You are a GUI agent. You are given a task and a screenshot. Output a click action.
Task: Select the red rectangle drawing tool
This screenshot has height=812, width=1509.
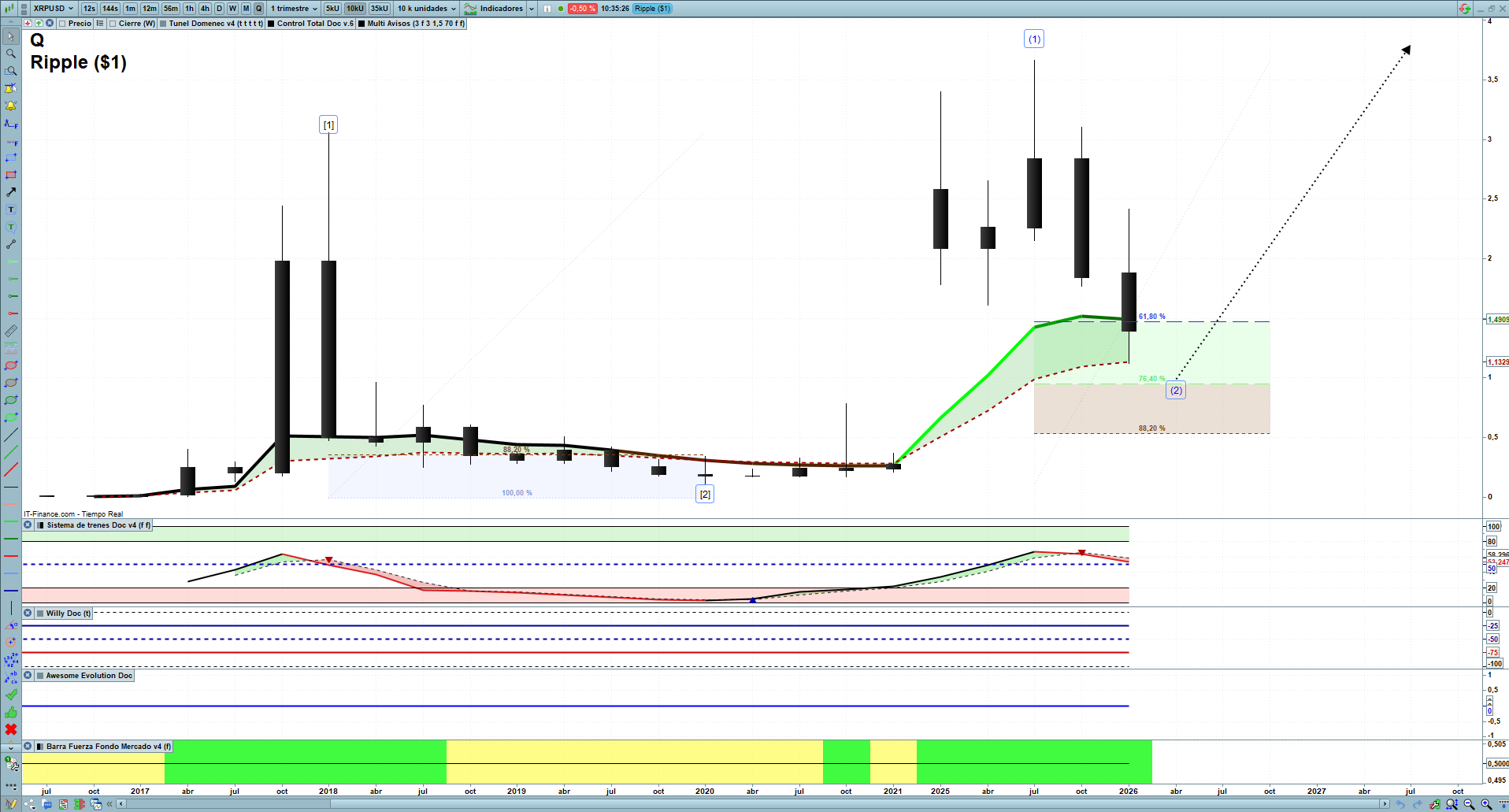11,175
